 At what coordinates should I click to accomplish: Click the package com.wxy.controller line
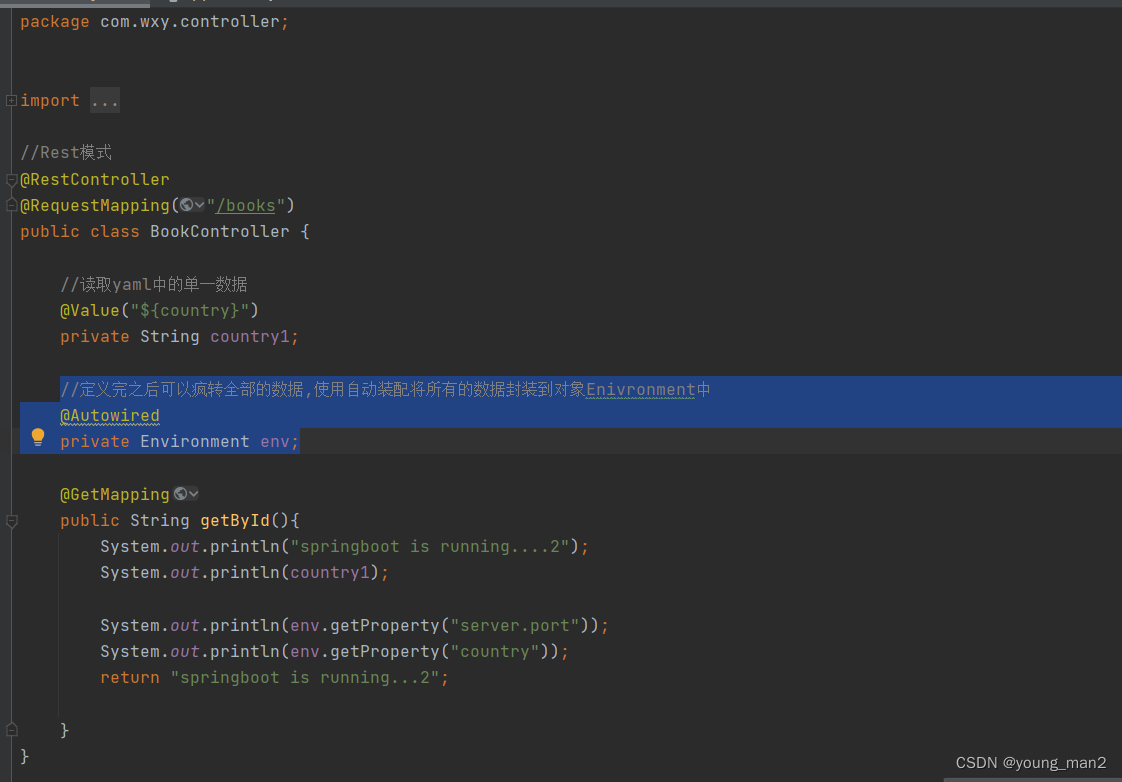coord(154,21)
